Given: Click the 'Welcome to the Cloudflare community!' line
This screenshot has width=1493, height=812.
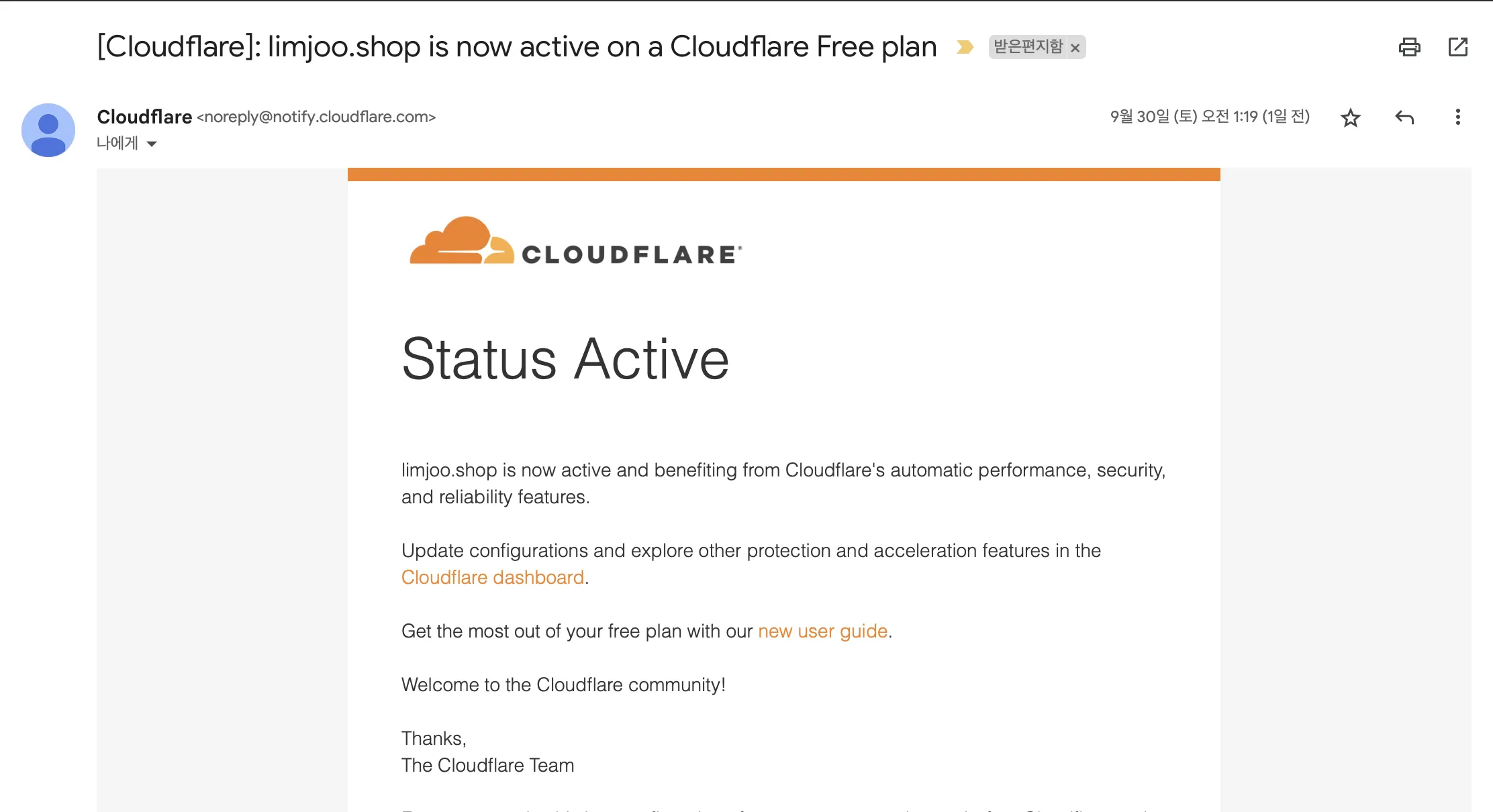Looking at the screenshot, I should pyautogui.click(x=563, y=684).
